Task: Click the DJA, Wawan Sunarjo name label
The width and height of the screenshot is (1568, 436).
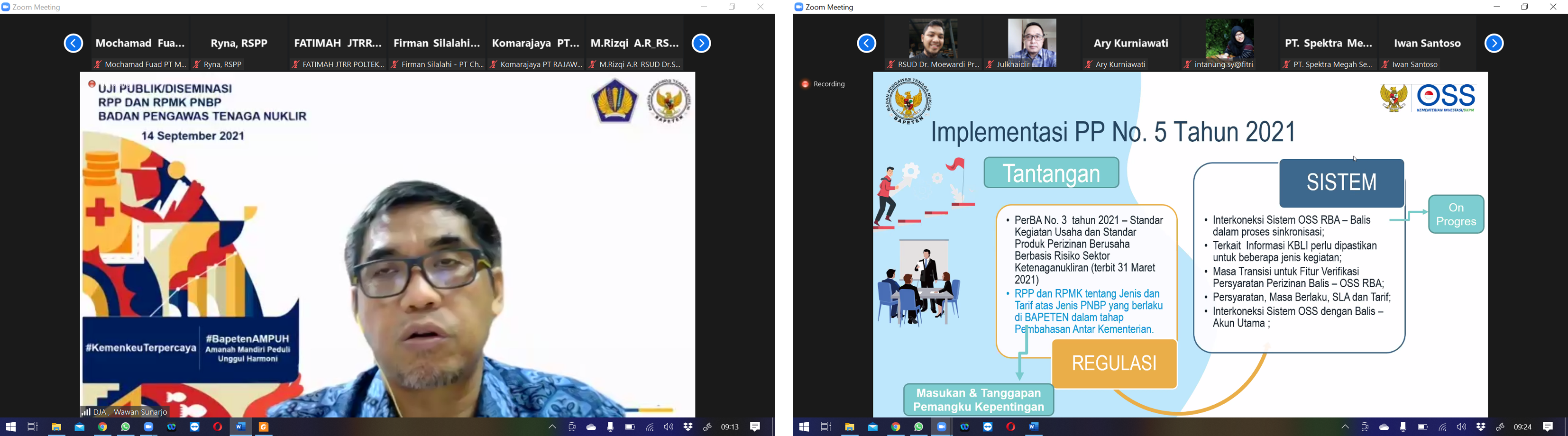Action: click(x=125, y=412)
